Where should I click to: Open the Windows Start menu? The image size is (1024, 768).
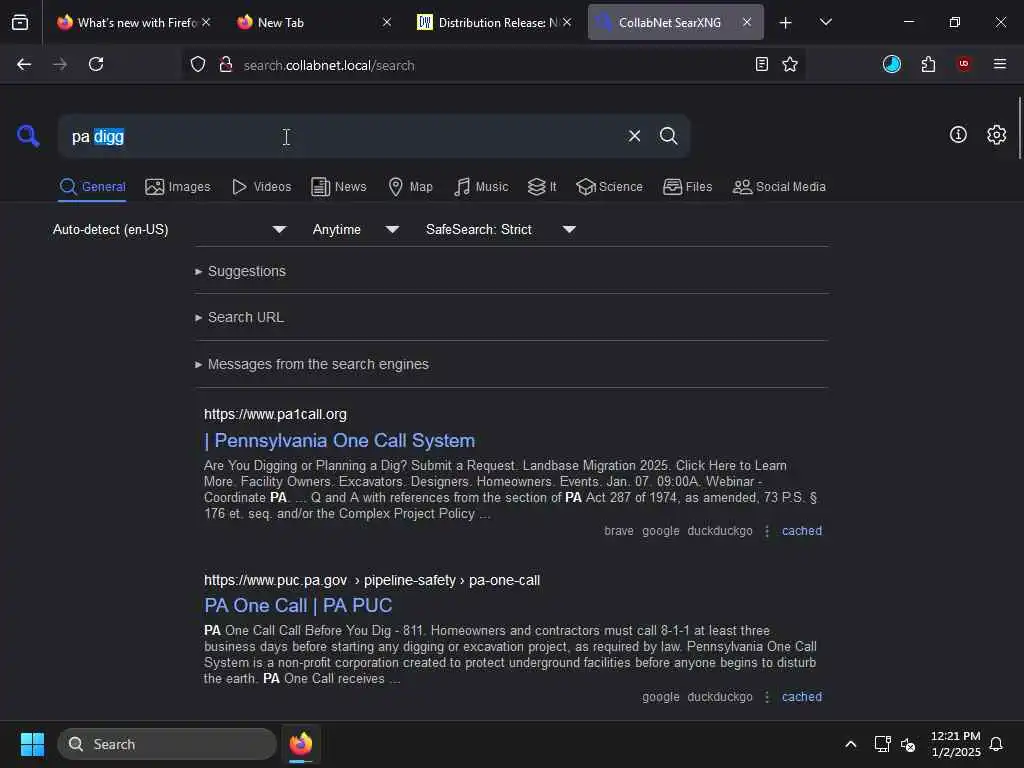click(32, 744)
